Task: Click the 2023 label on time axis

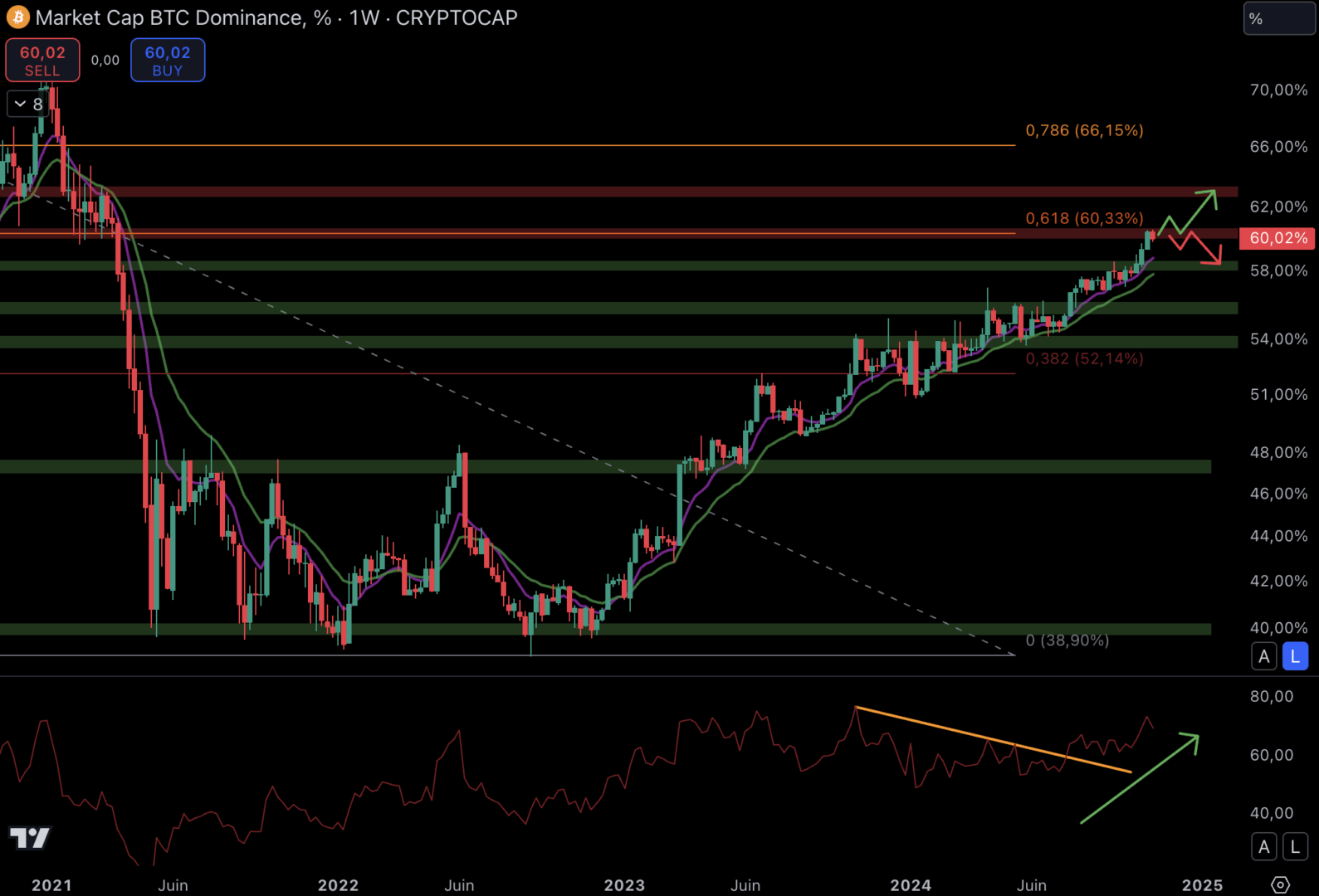Action: coord(624,885)
